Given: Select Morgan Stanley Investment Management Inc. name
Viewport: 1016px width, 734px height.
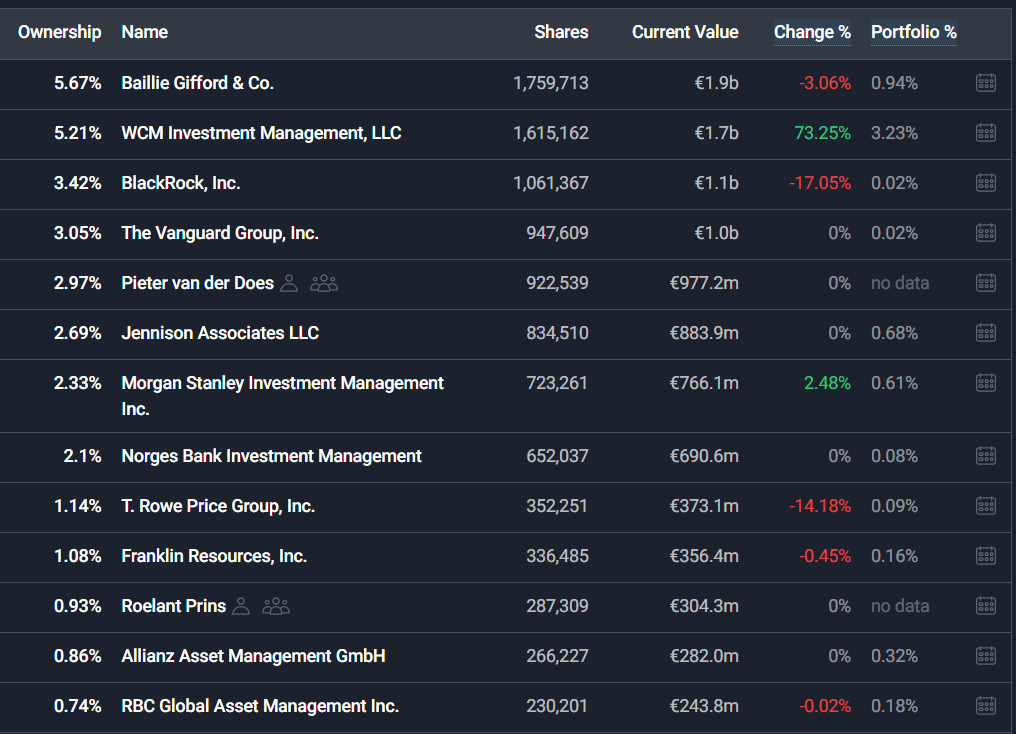Looking at the screenshot, I should point(283,396).
